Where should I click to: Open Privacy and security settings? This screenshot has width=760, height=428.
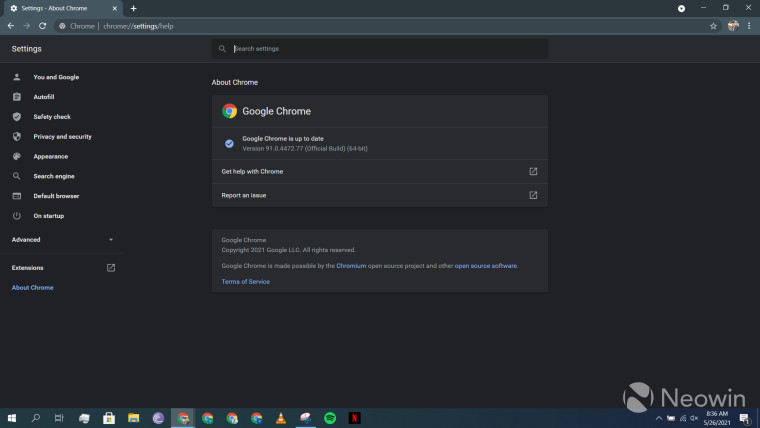(62, 137)
